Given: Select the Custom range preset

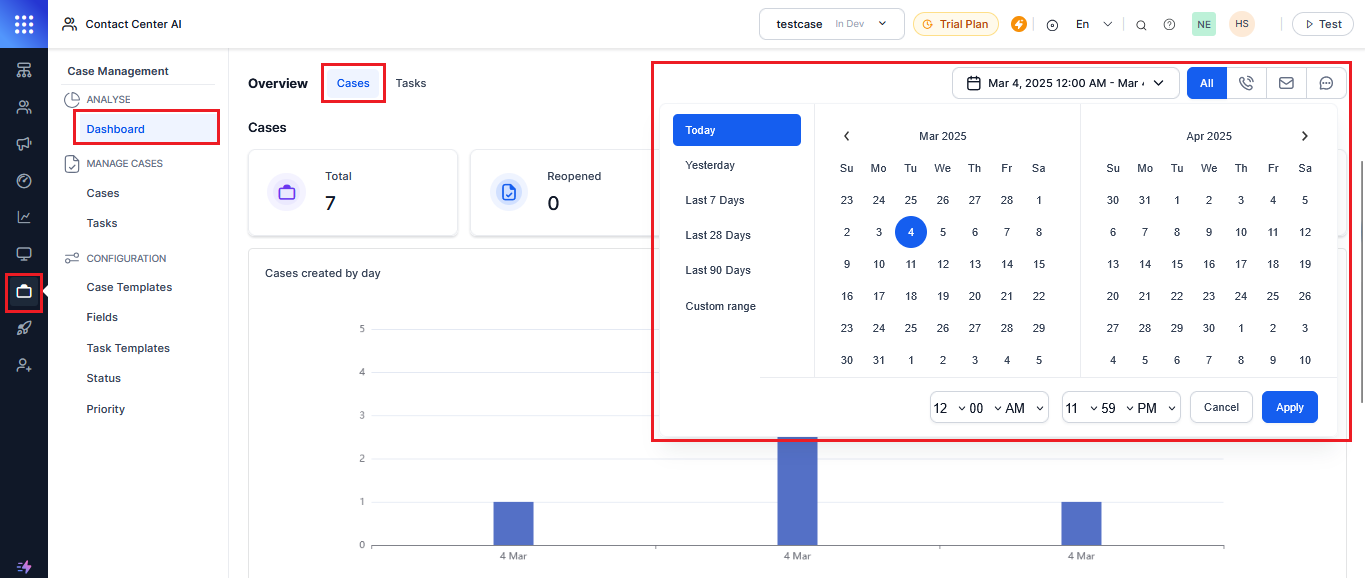Looking at the screenshot, I should point(720,306).
